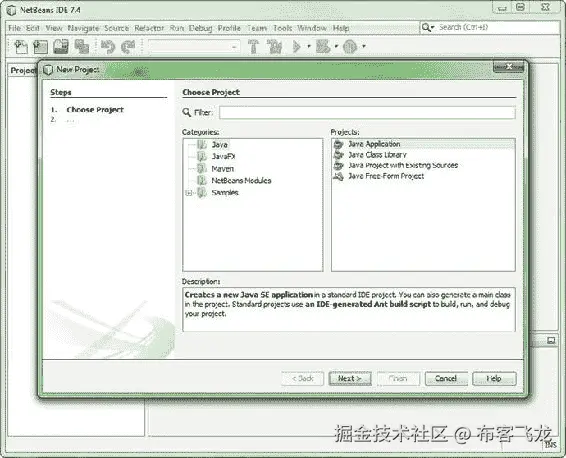Click the Filter text field
The image size is (566, 458).
(367, 113)
